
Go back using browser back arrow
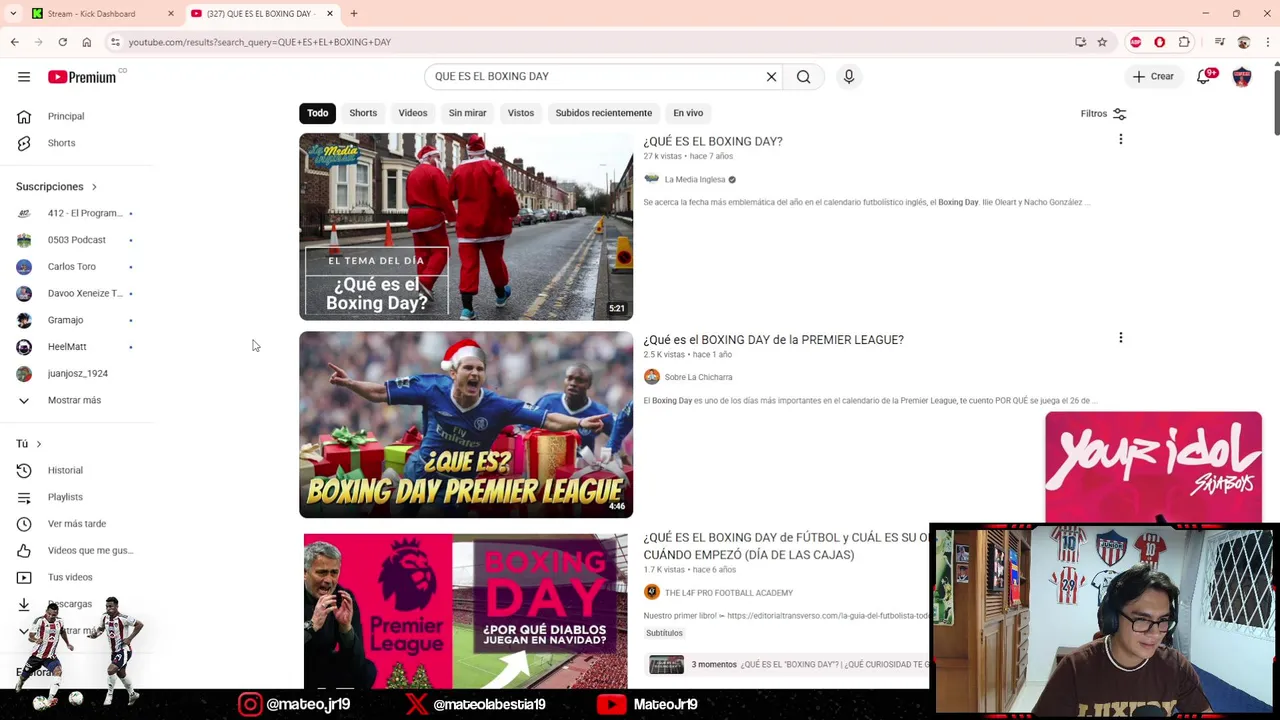click(15, 42)
